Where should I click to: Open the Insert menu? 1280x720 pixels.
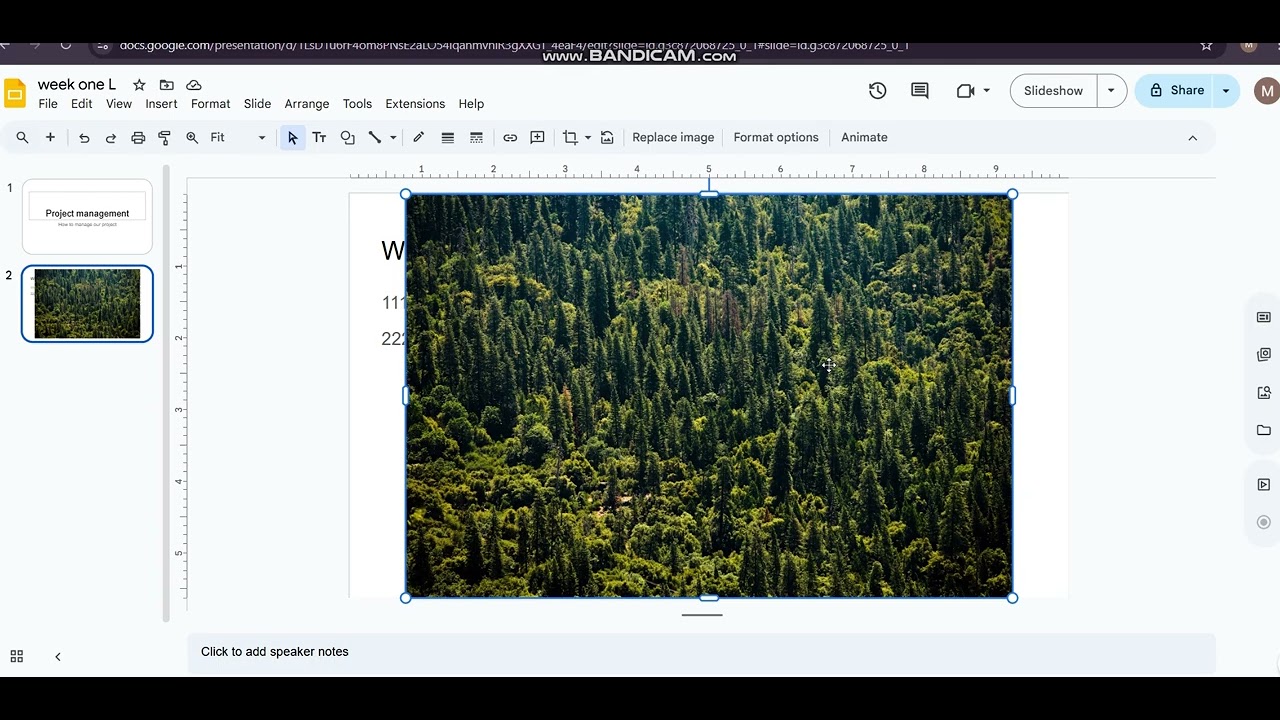coord(161,104)
